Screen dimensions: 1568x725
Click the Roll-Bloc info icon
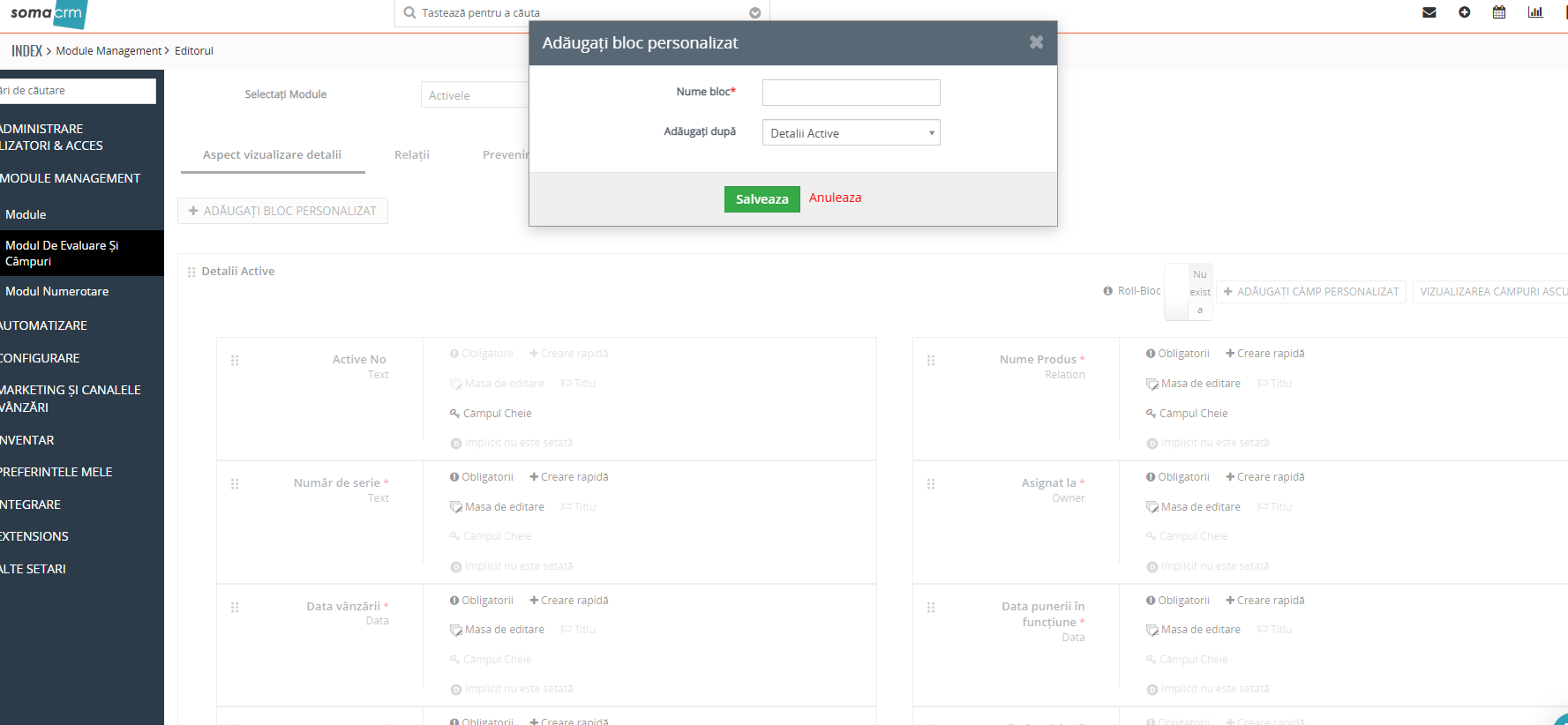pyautogui.click(x=1108, y=291)
